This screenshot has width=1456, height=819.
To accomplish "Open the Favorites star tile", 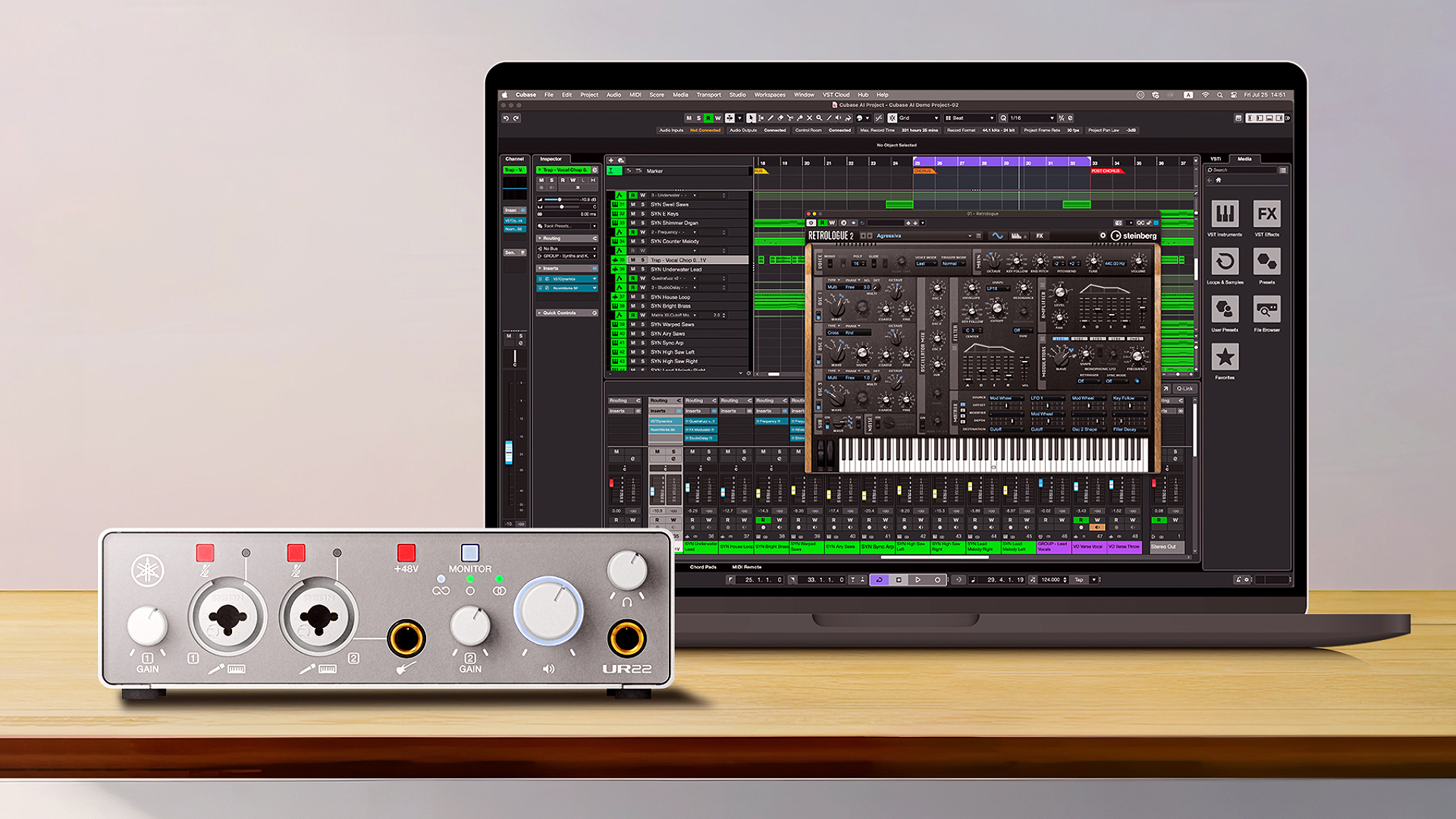I will tap(1225, 357).
